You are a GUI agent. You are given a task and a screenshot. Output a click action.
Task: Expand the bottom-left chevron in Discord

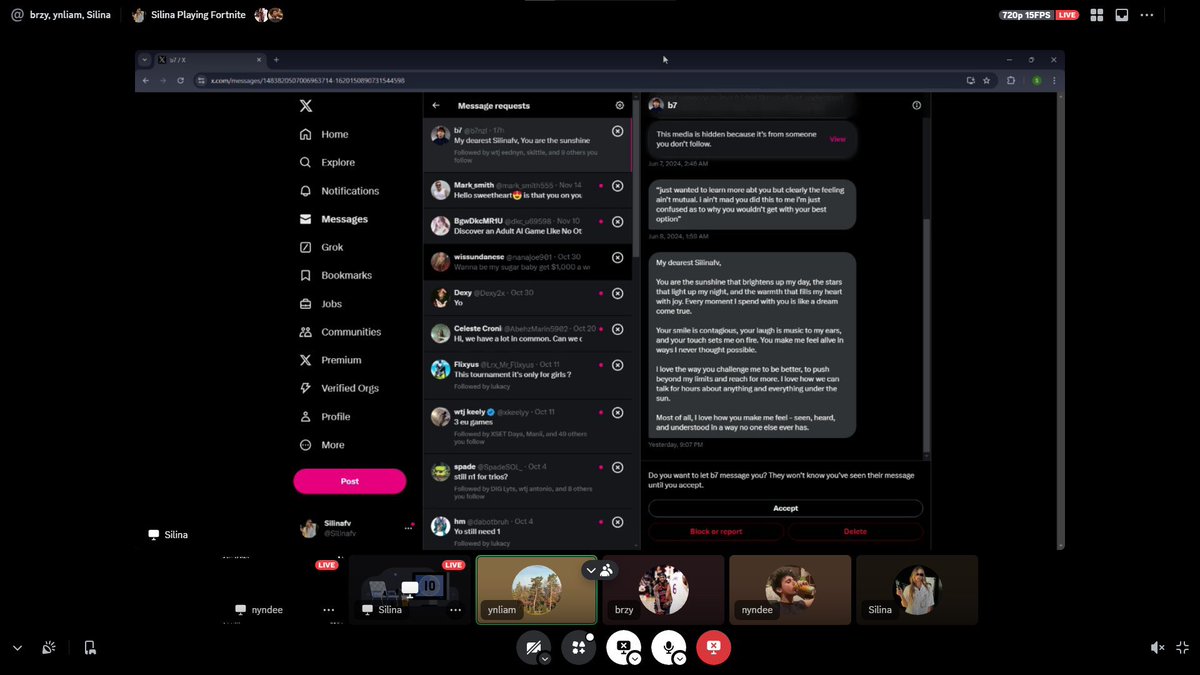(17, 648)
